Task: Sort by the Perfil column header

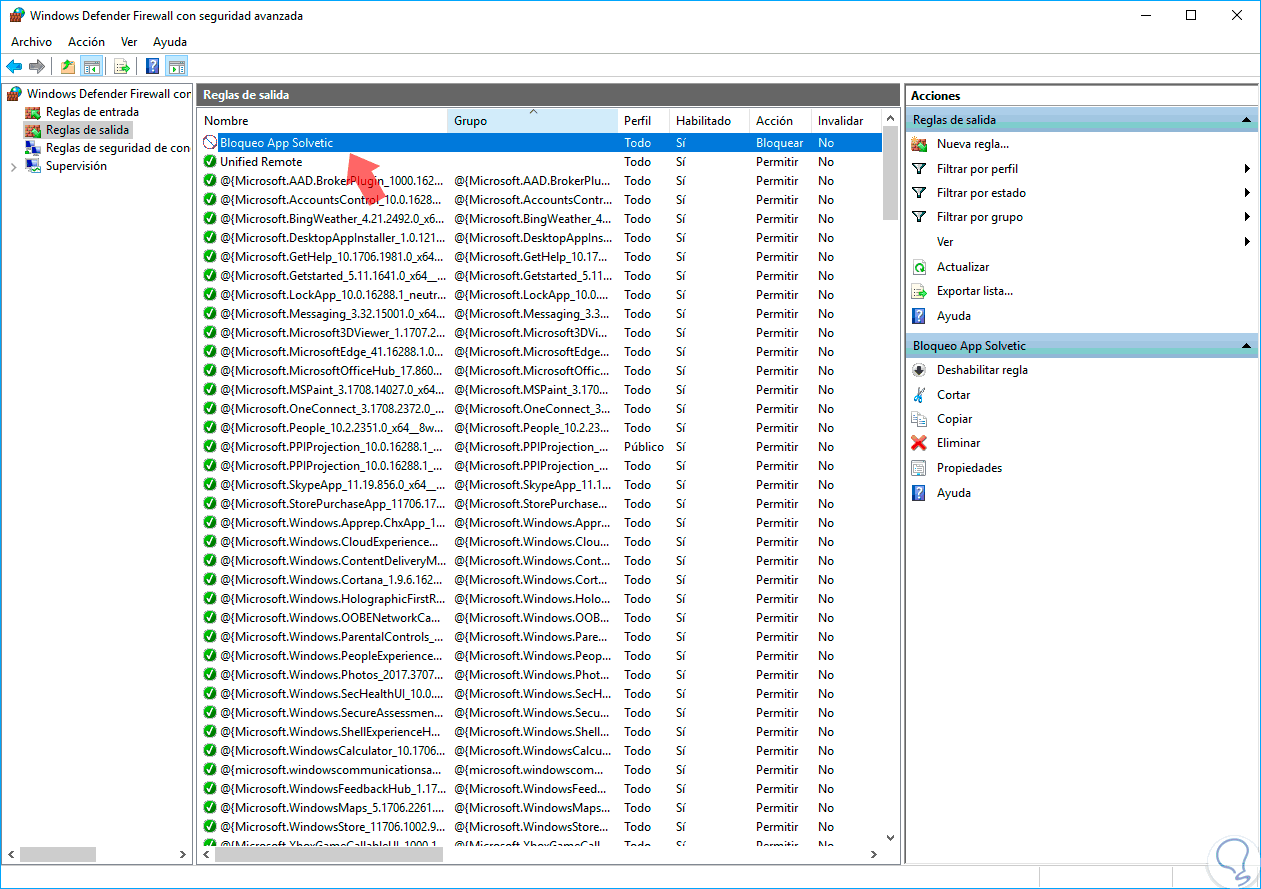Action: click(x=644, y=120)
